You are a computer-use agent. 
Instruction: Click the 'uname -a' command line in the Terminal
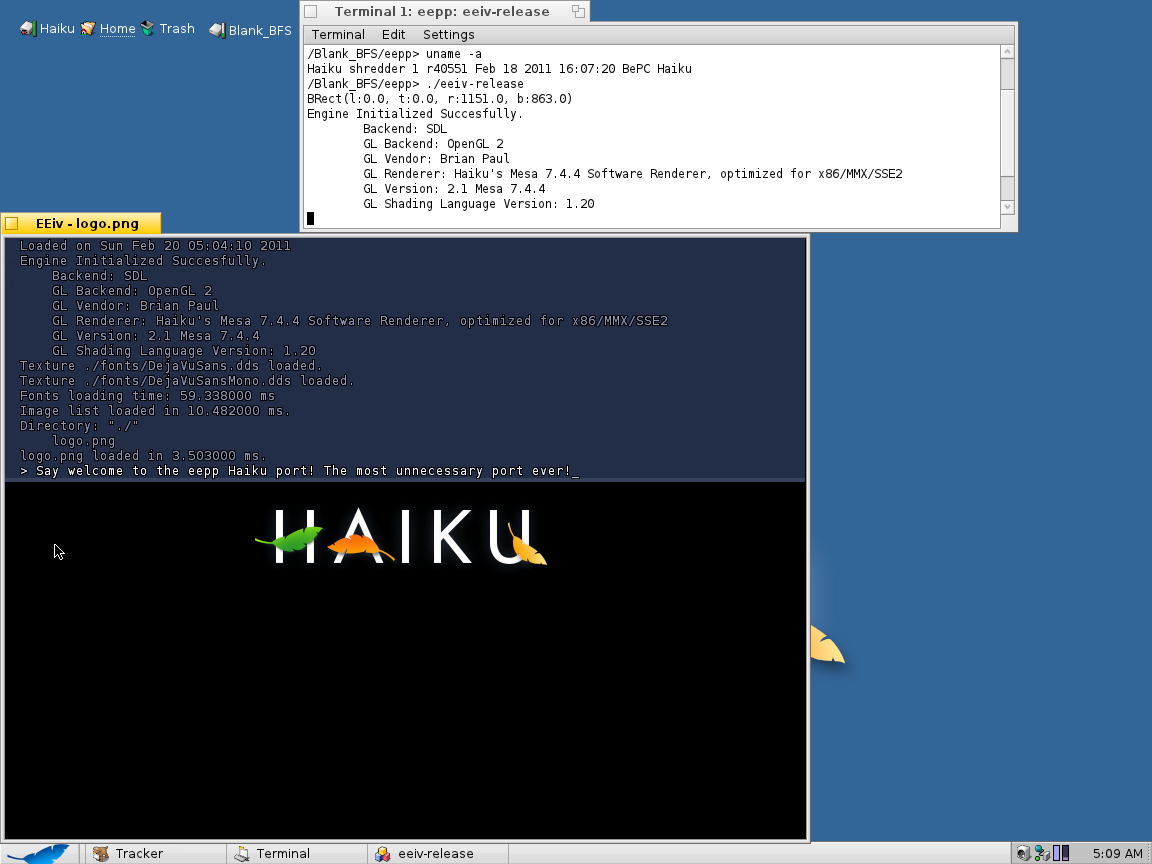(x=394, y=54)
